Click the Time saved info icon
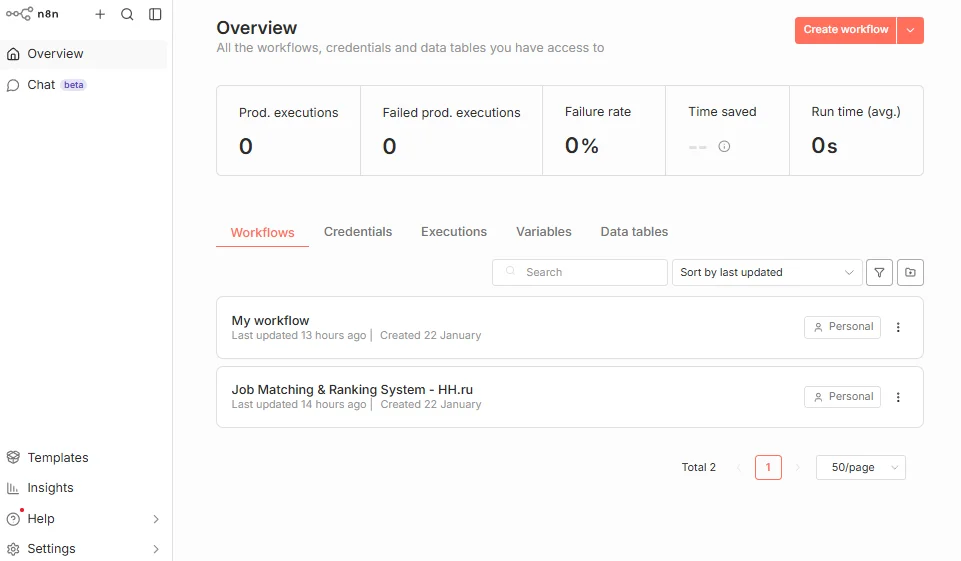 tap(724, 146)
